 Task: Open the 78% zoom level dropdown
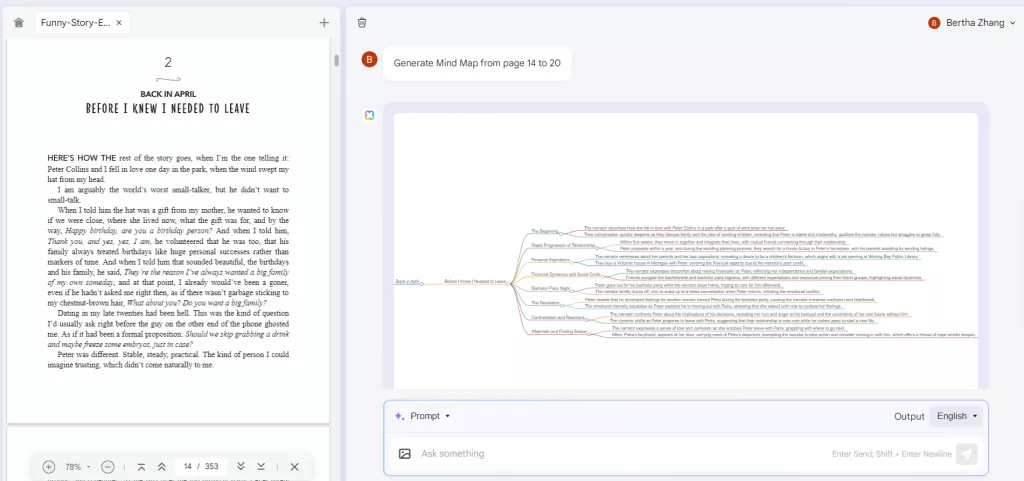(78, 467)
